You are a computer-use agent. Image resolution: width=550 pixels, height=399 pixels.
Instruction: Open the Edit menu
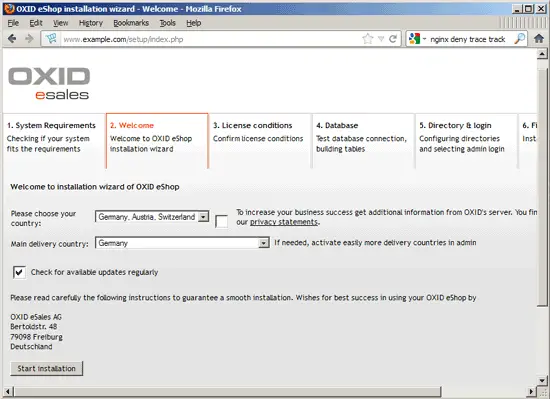[x=36, y=23]
